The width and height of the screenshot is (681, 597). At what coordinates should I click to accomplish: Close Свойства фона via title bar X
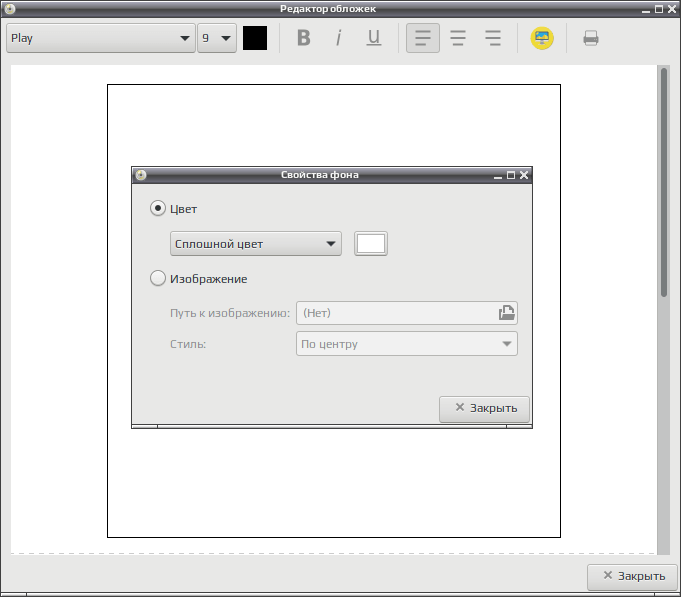pos(524,175)
